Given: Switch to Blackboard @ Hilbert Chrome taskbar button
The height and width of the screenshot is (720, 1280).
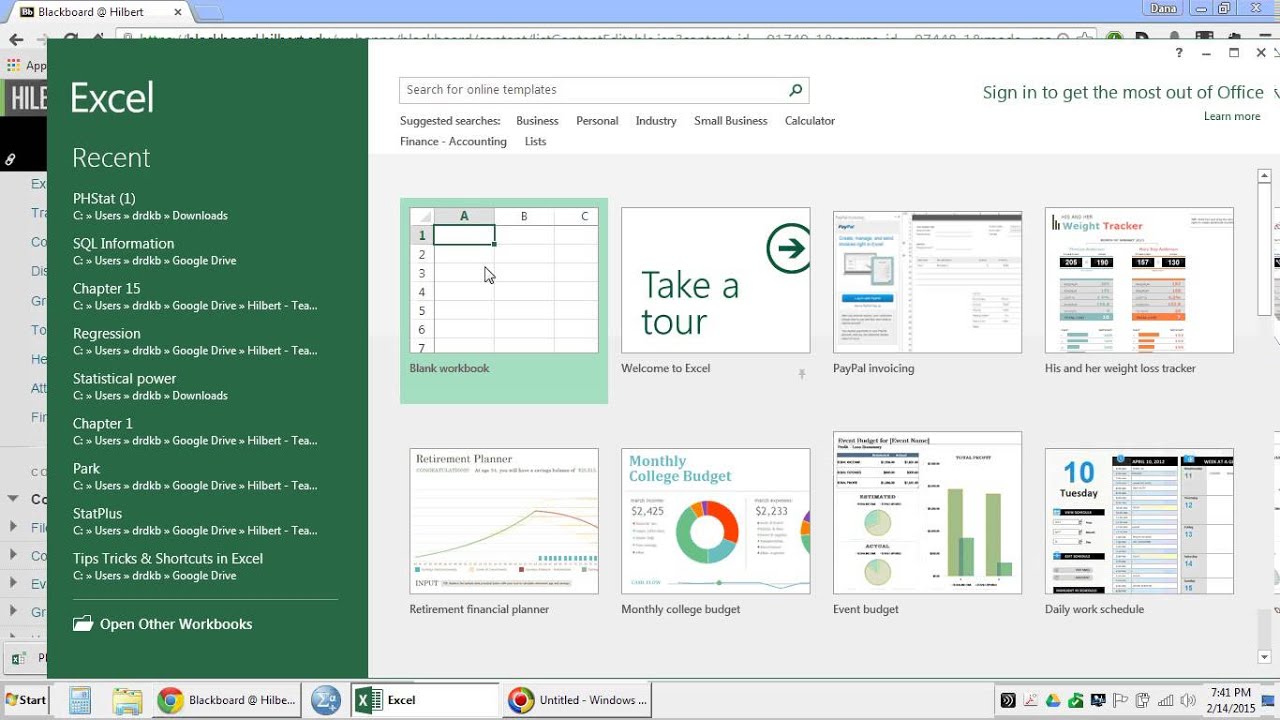Looking at the screenshot, I should tap(228, 700).
